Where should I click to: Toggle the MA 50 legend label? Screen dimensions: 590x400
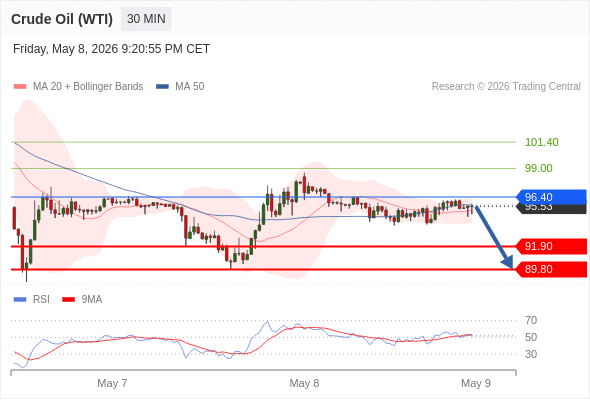point(190,87)
